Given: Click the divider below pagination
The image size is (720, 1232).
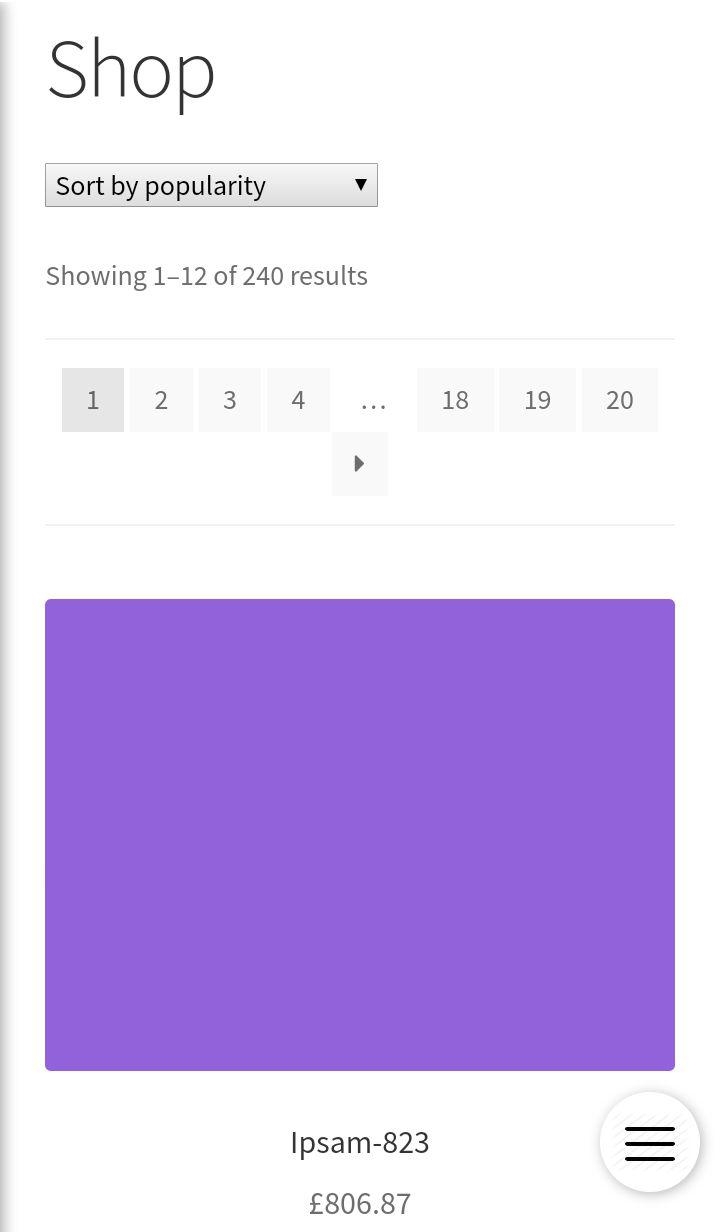Looking at the screenshot, I should tap(360, 525).
